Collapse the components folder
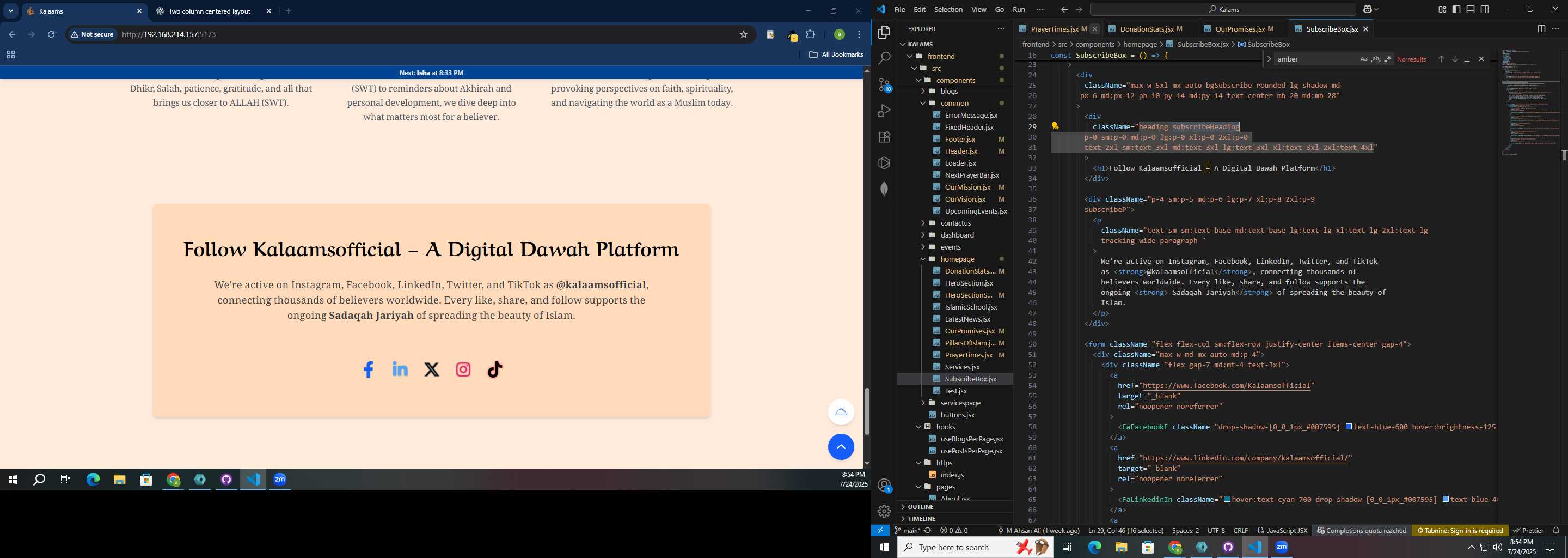This screenshot has height=558, width=1568. [x=955, y=80]
